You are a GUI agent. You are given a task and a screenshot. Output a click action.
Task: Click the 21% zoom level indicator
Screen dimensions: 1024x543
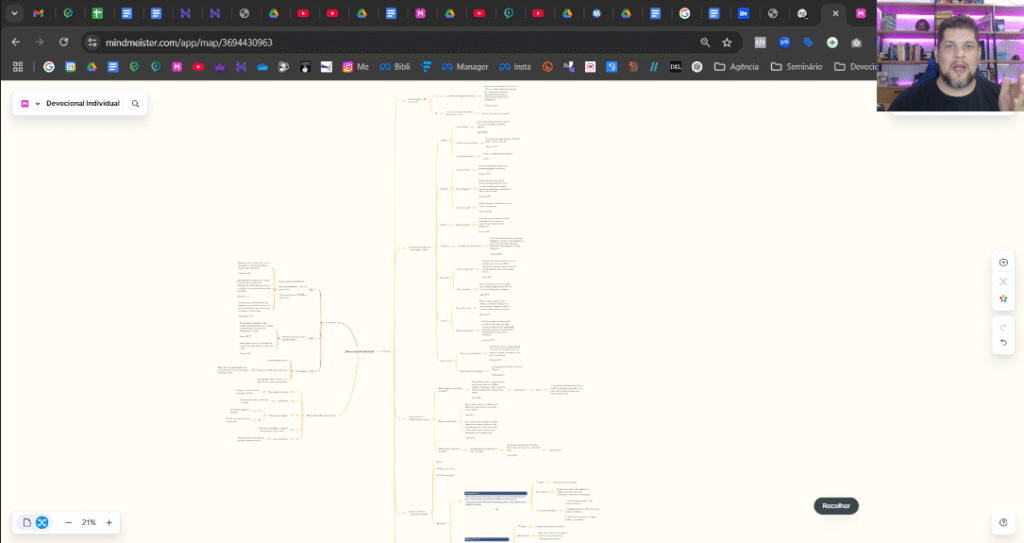click(x=88, y=522)
